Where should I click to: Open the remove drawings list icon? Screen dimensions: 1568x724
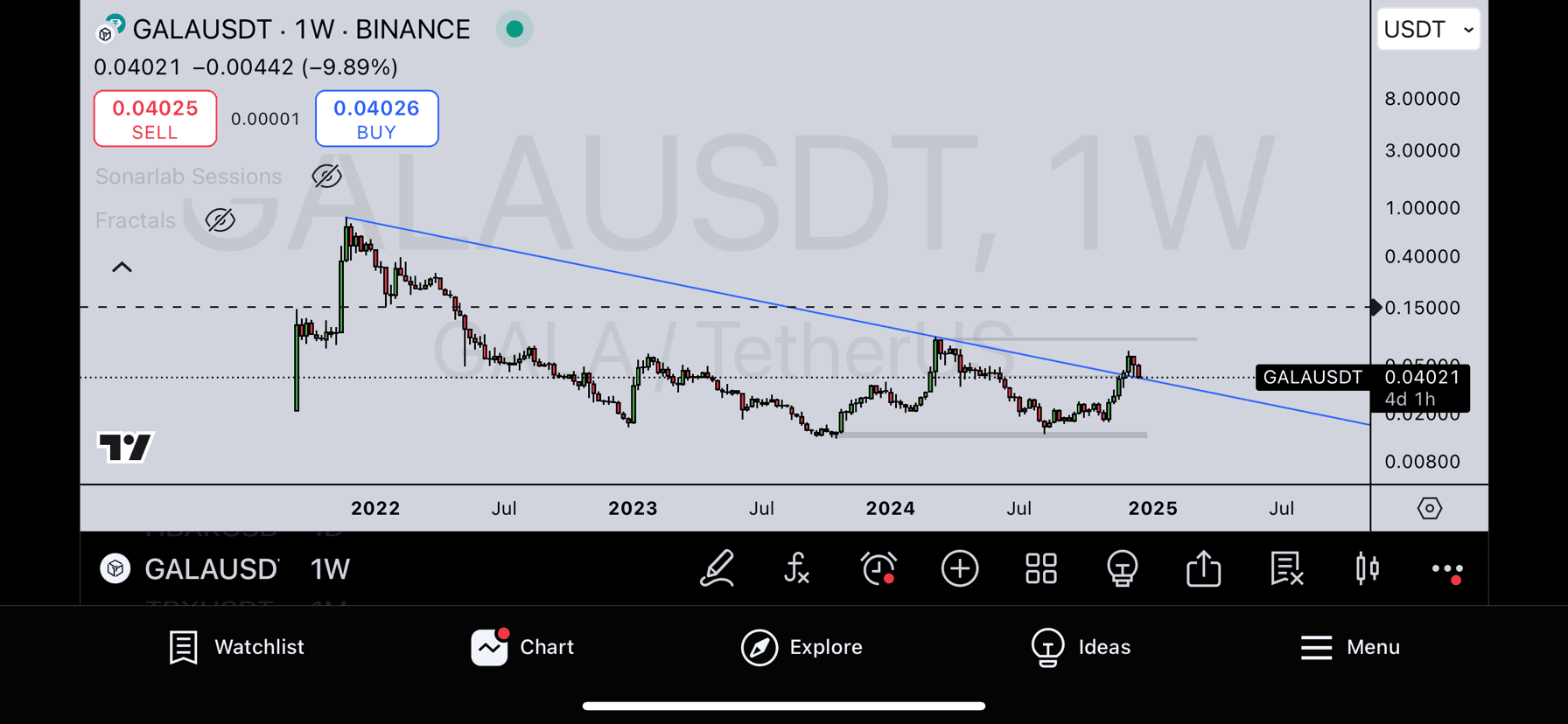[x=1286, y=569]
